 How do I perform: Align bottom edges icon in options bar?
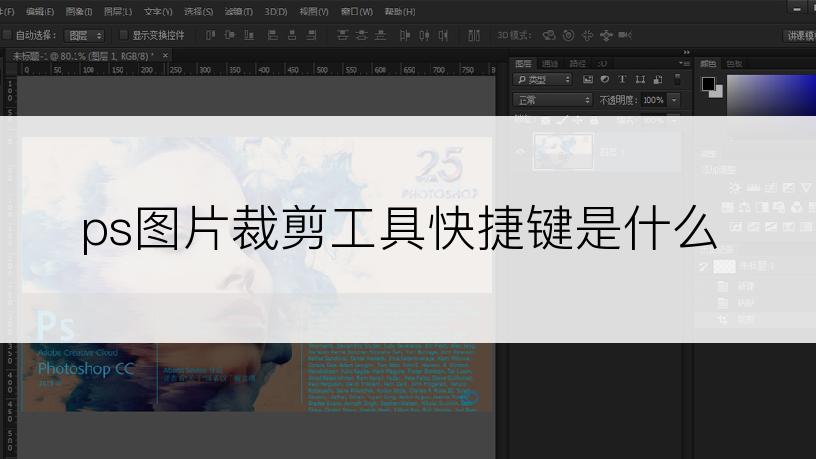249,35
